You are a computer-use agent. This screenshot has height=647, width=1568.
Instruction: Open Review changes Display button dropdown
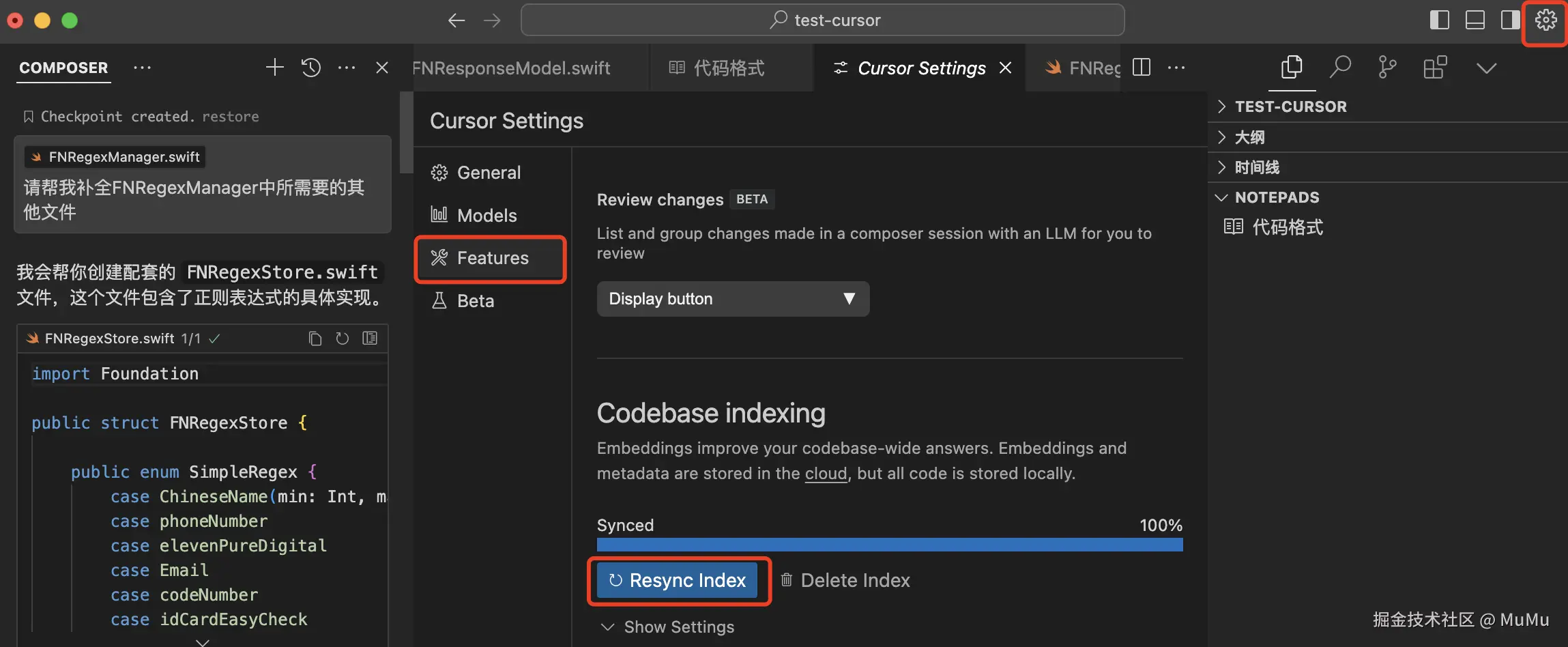pos(733,299)
